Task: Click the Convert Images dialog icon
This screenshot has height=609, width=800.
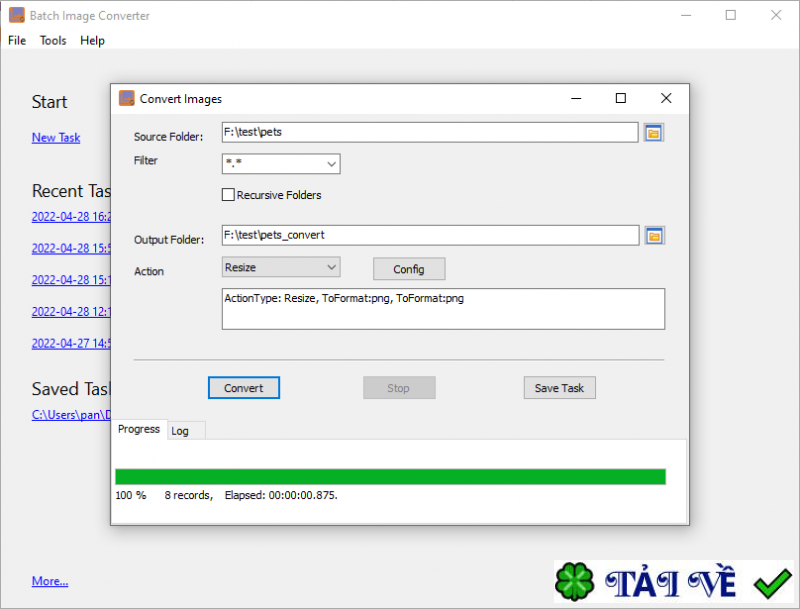Action: [126, 98]
